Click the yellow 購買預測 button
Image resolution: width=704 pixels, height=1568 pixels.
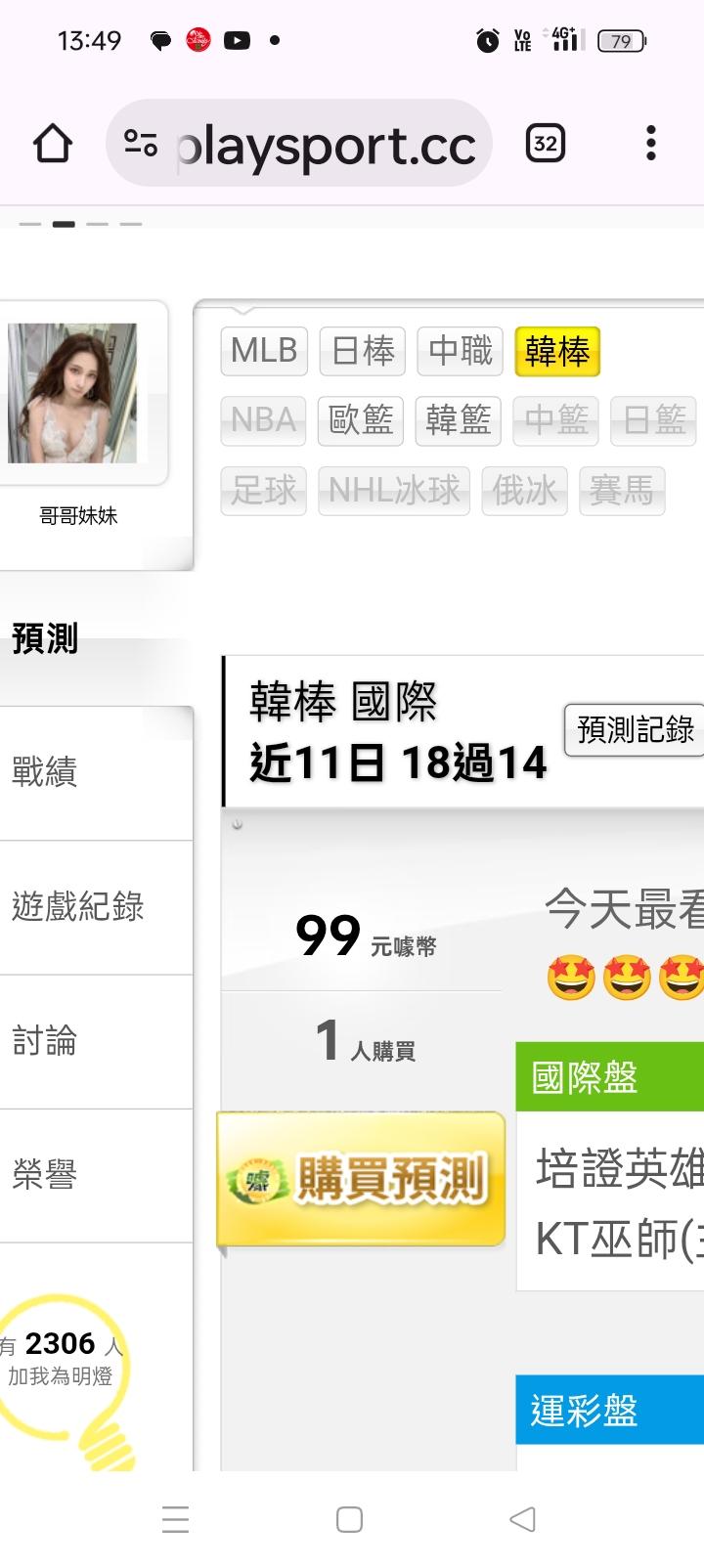[361, 1179]
